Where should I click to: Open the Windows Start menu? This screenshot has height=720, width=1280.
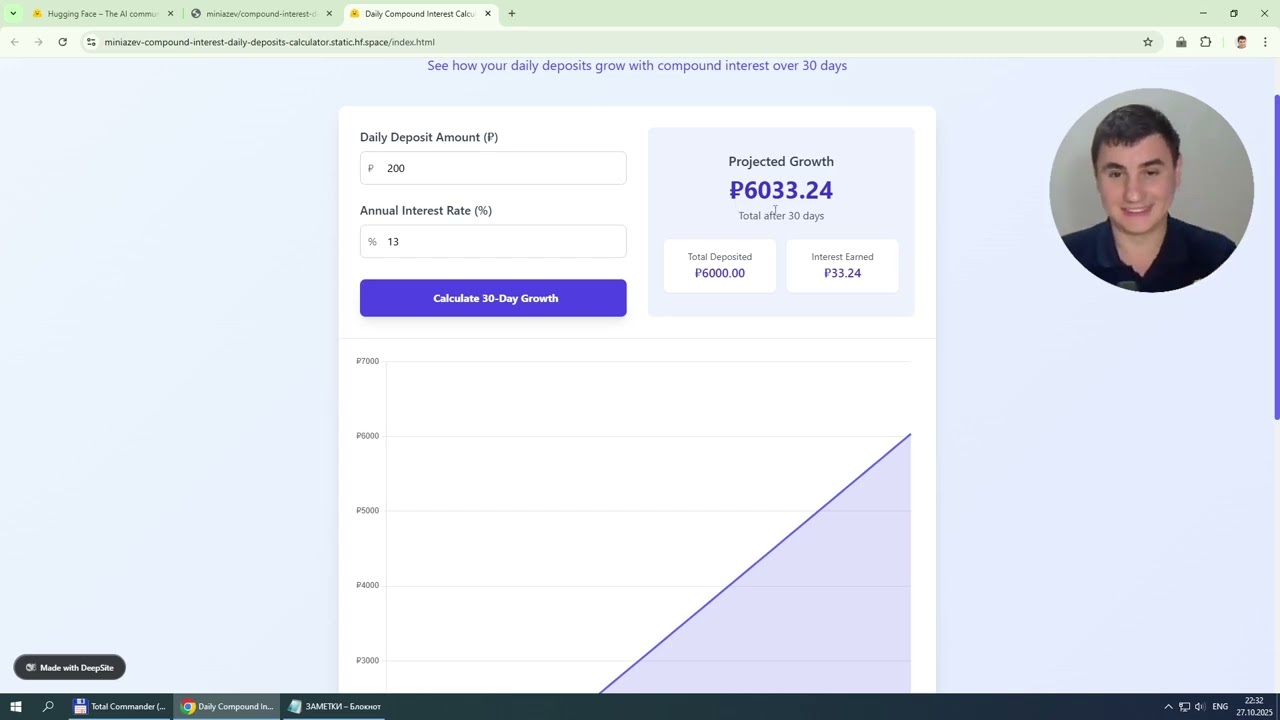pyautogui.click(x=16, y=706)
